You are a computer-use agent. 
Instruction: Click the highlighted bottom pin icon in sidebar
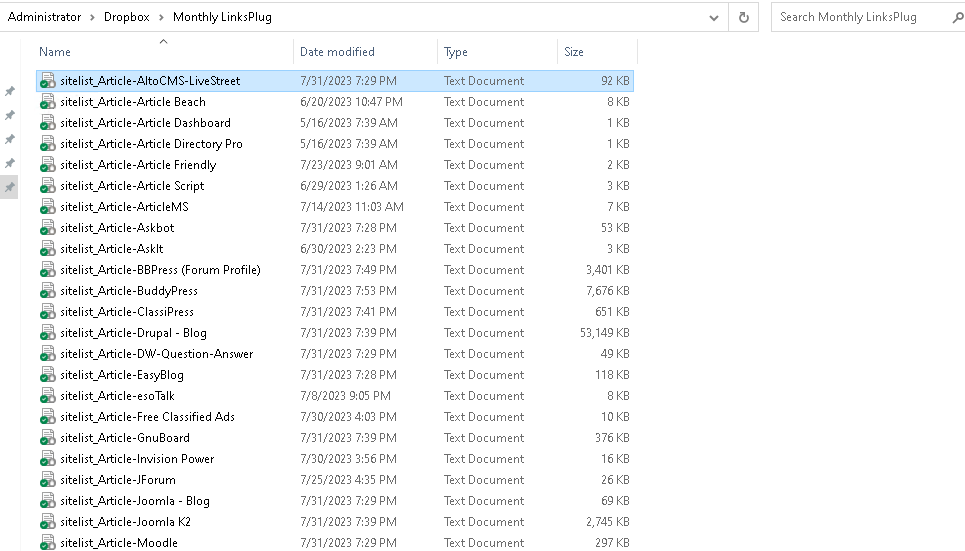pyautogui.click(x=10, y=187)
